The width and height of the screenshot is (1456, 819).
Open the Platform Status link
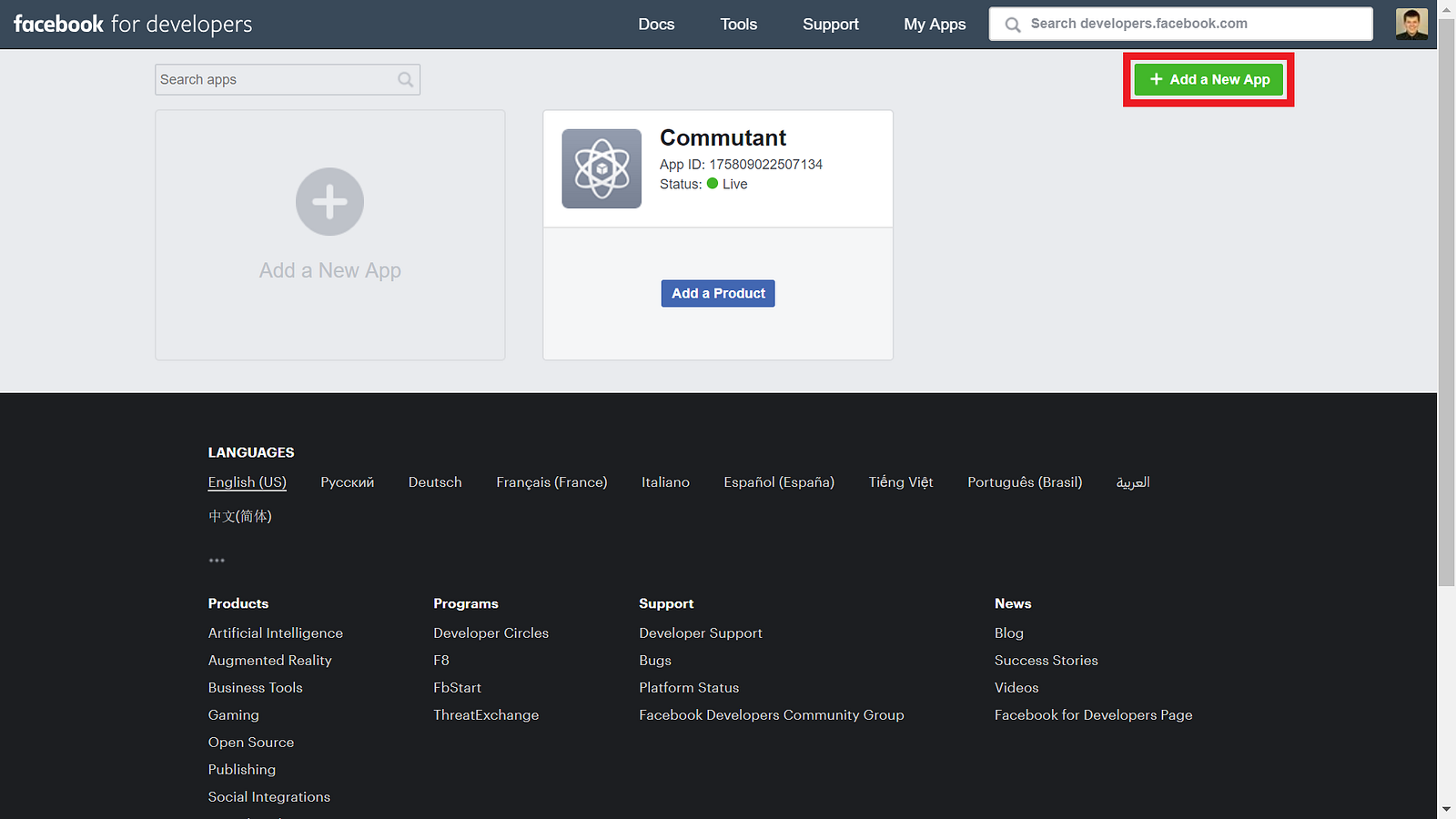coord(689,688)
